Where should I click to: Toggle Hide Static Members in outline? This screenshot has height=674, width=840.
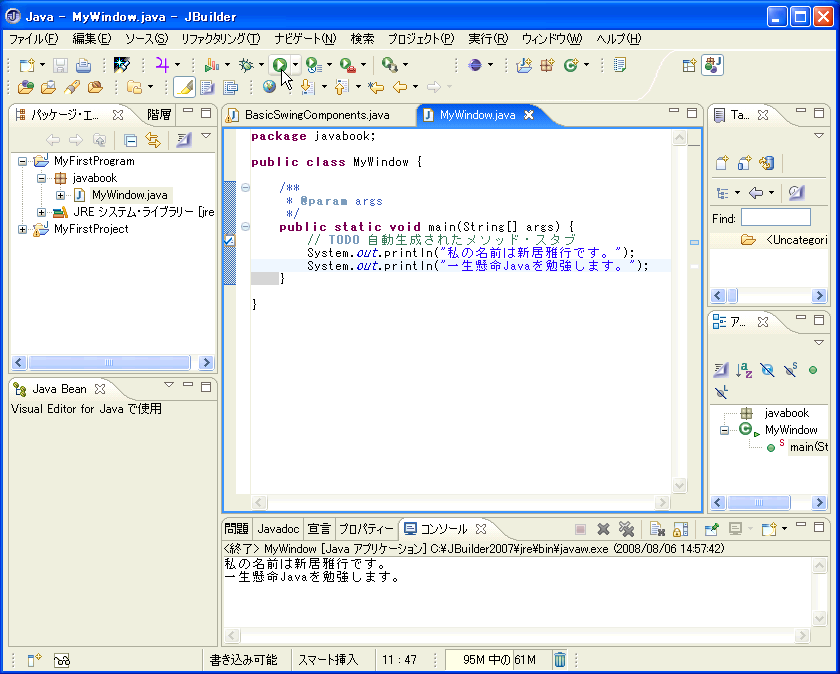pyautogui.click(x=790, y=370)
